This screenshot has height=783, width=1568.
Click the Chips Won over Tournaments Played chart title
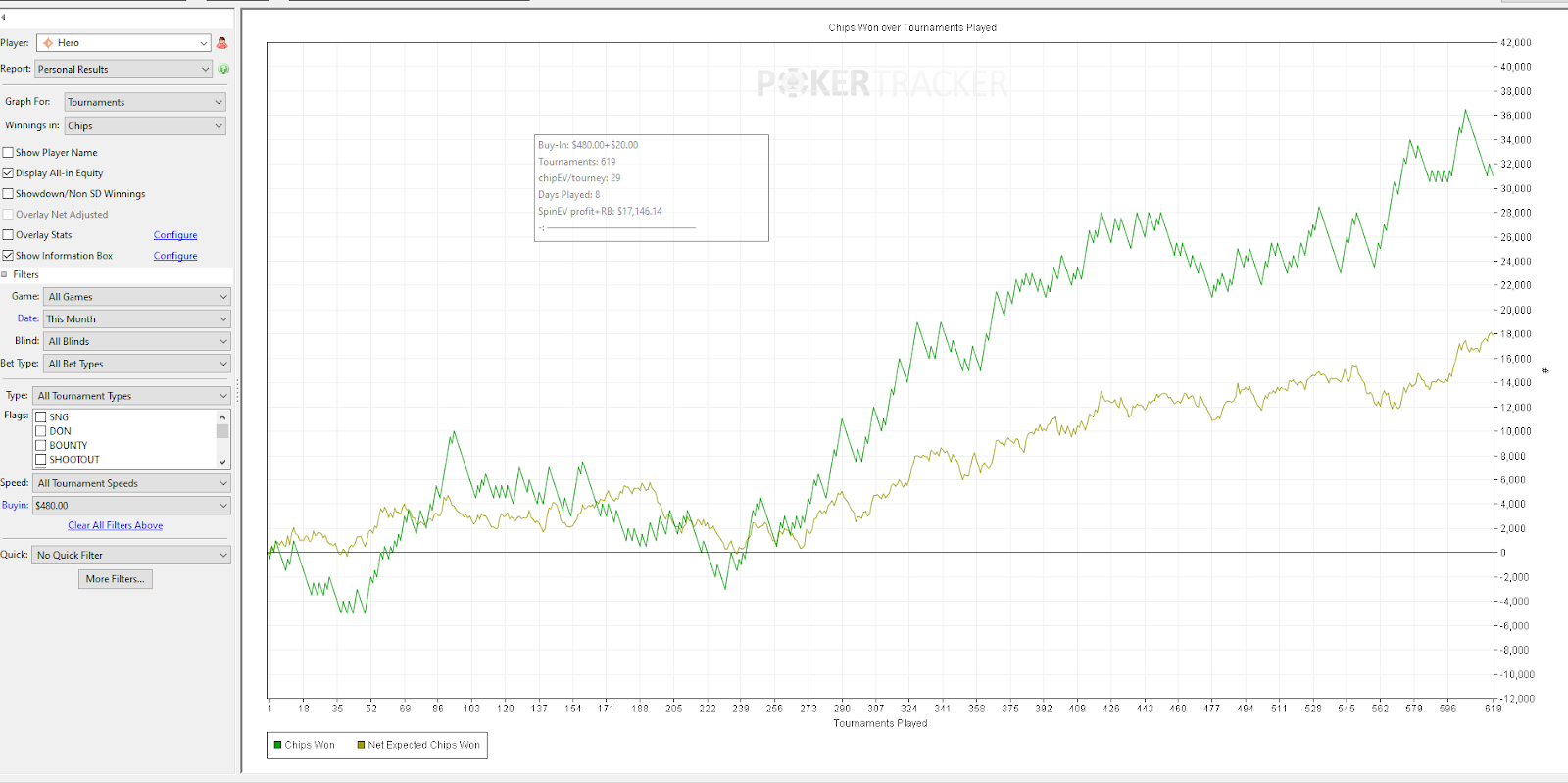pyautogui.click(x=912, y=28)
